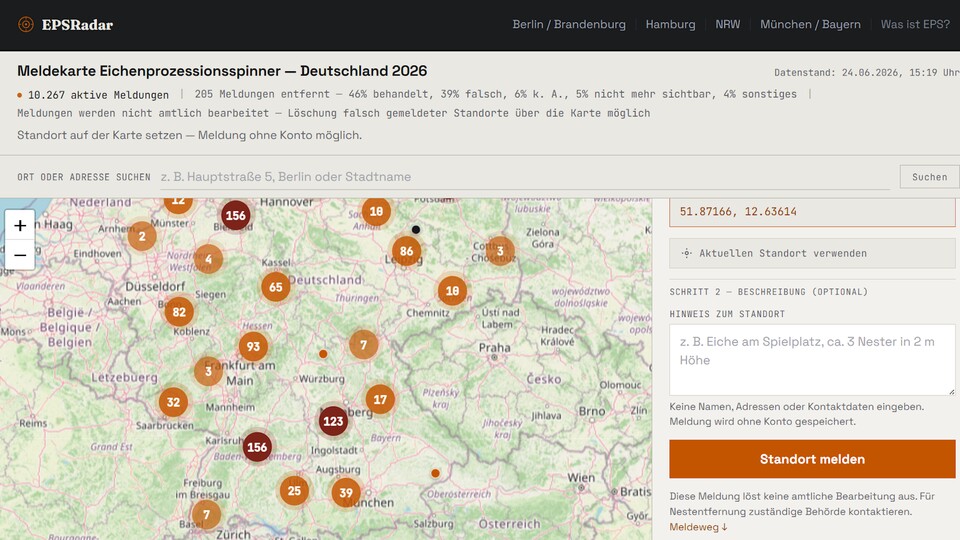Click the single orange dot near Oberösterreich
The height and width of the screenshot is (540, 960).
[435, 473]
